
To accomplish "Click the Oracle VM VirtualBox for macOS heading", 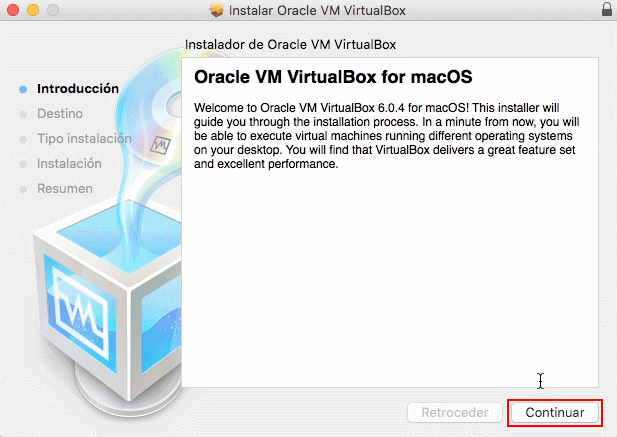I will (332, 77).
